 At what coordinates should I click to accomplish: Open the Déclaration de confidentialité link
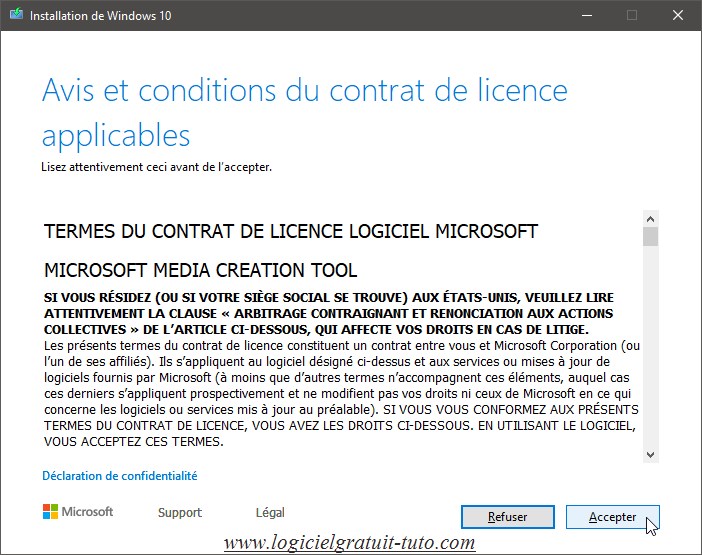[x=120, y=476]
